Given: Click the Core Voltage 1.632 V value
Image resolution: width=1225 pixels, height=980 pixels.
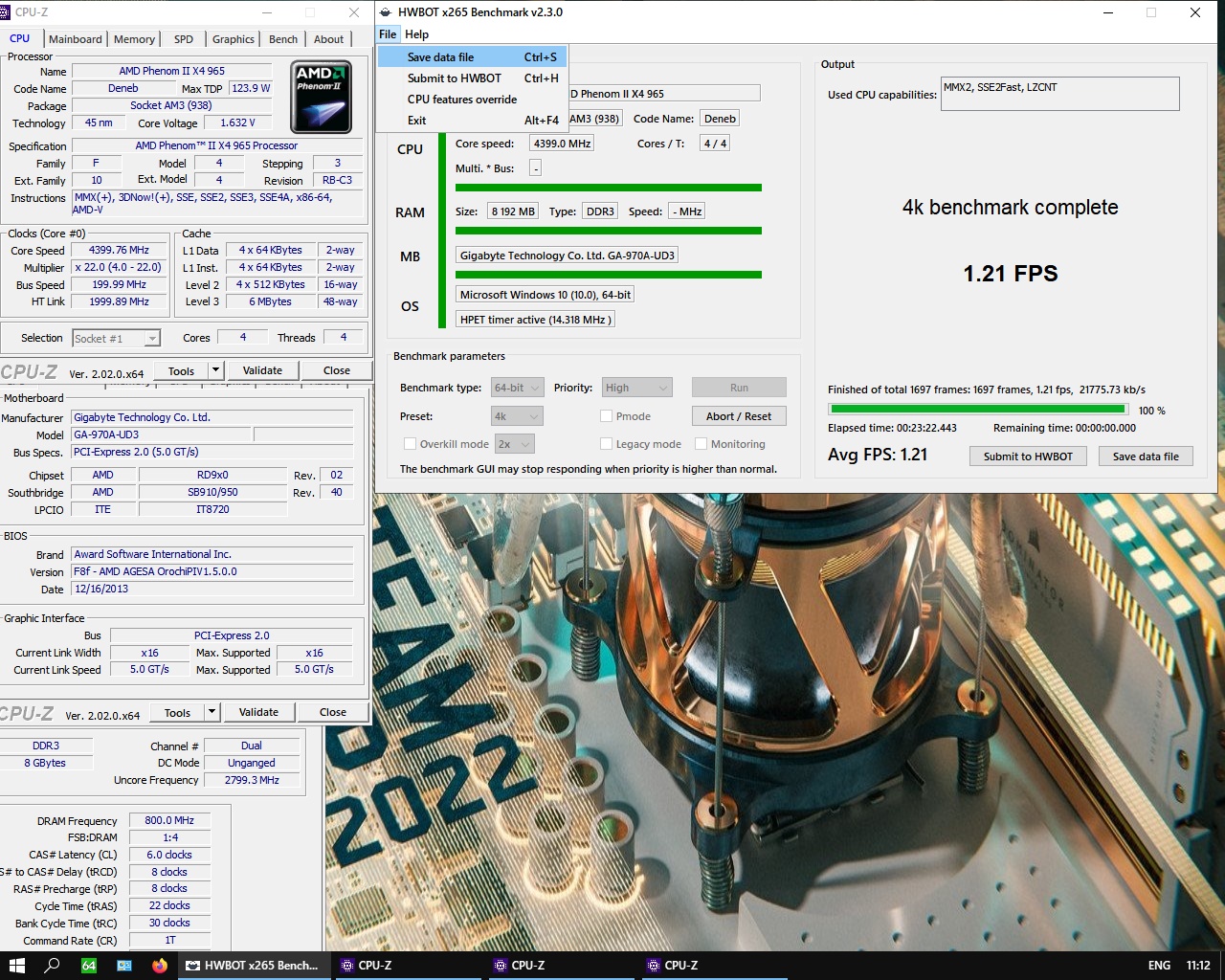Looking at the screenshot, I should [x=238, y=122].
